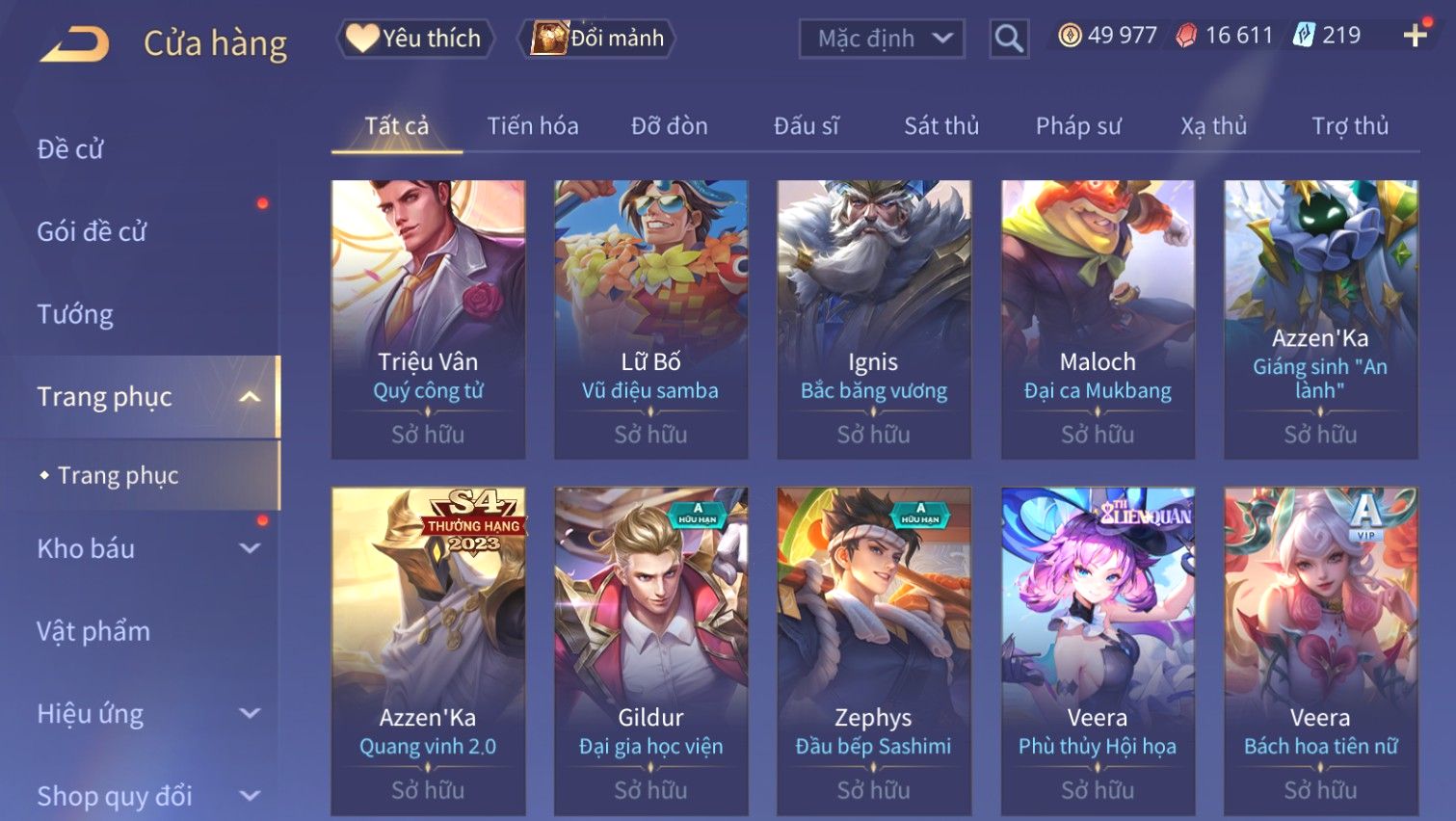Open the Mặc định sort dropdown

pyautogui.click(x=882, y=39)
